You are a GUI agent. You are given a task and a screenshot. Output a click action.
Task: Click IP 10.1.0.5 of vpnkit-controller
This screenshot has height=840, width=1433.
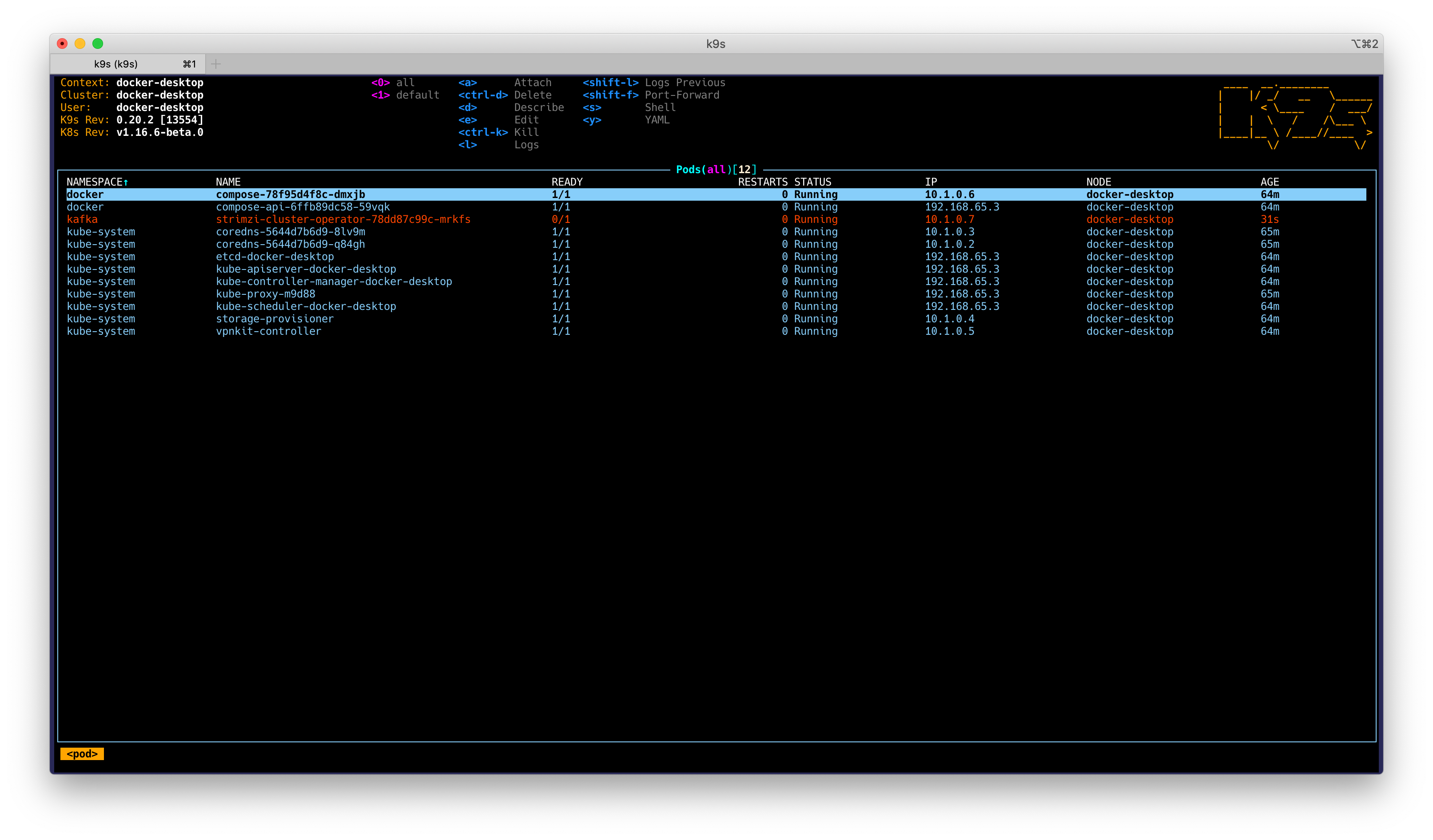[x=949, y=331]
